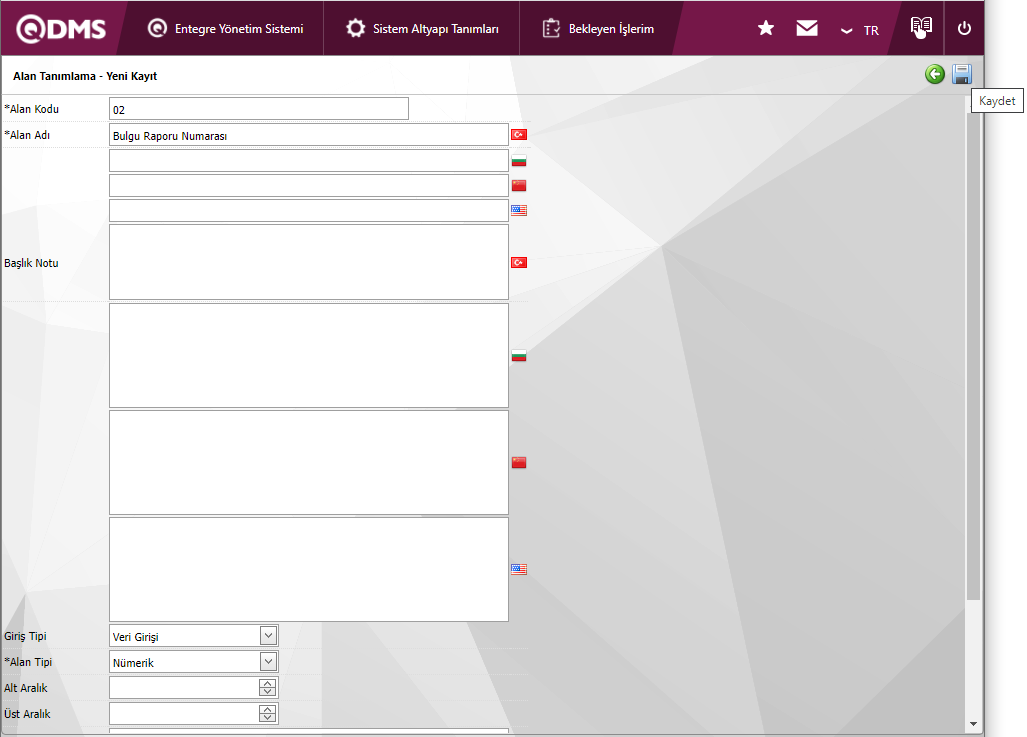Increase the Üst Aralık value
This screenshot has height=737, width=1027.
tap(267, 709)
